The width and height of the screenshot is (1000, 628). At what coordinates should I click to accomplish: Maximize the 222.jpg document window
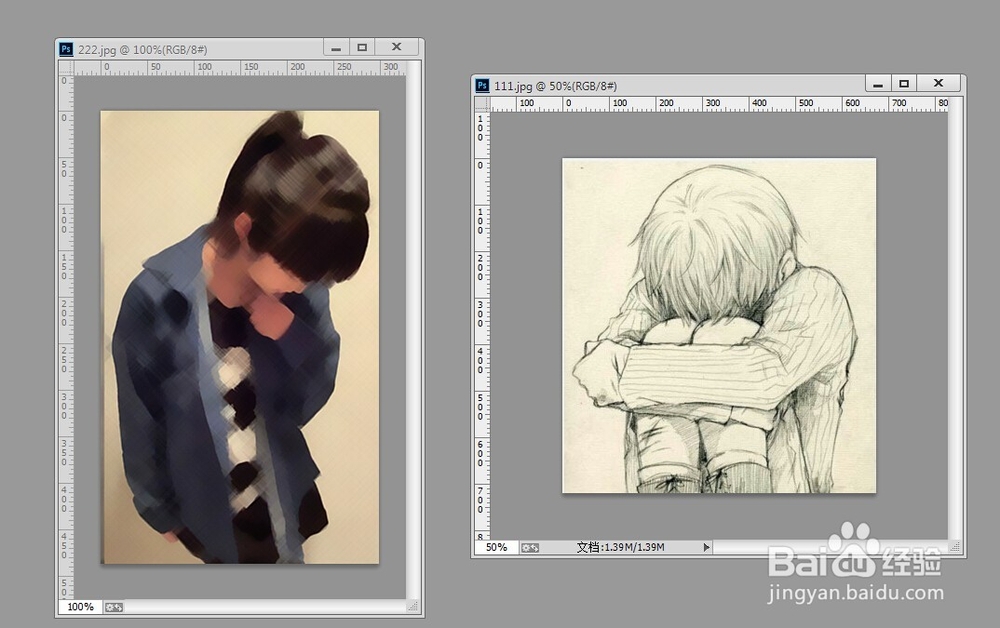362,47
